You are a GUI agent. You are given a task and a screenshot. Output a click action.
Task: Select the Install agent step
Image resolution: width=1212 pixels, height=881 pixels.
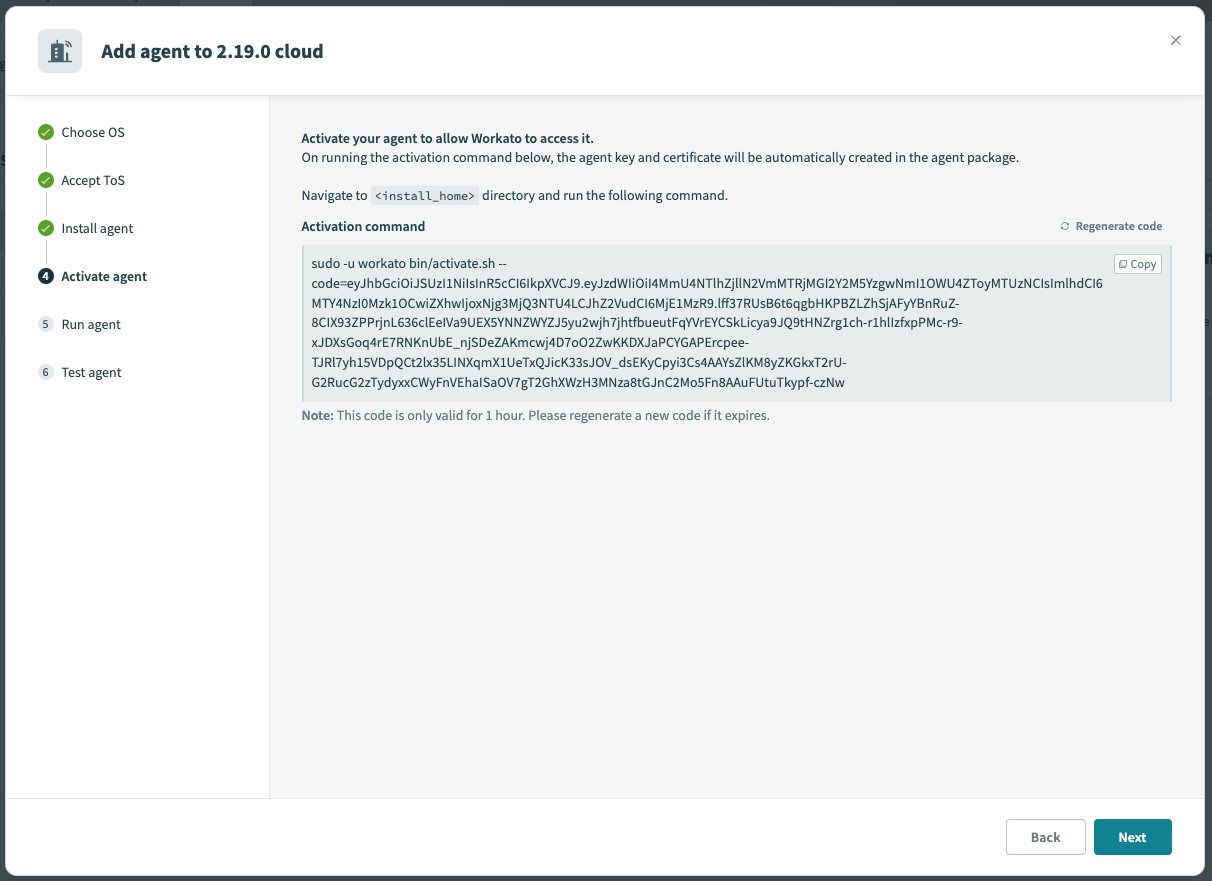(x=97, y=228)
